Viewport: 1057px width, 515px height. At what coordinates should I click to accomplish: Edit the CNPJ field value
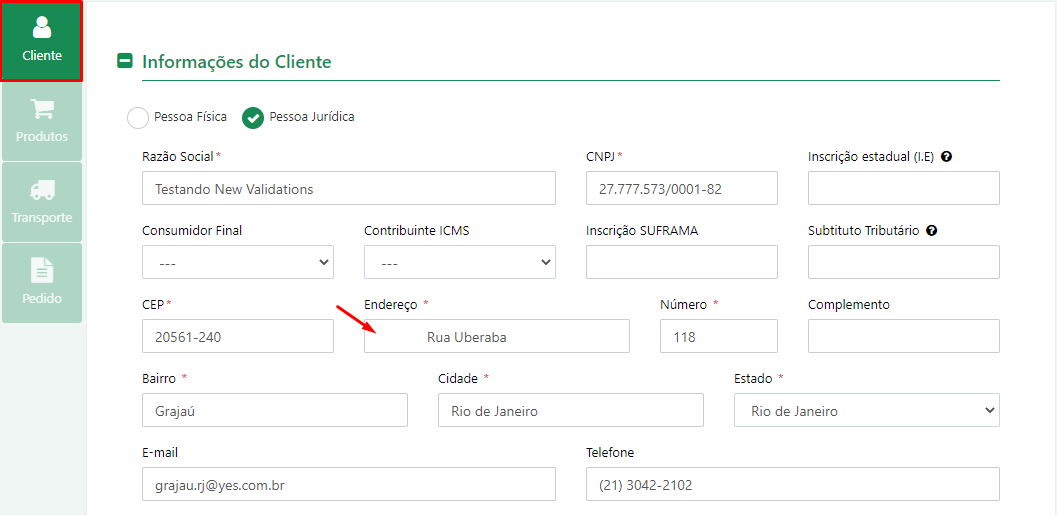click(682, 188)
